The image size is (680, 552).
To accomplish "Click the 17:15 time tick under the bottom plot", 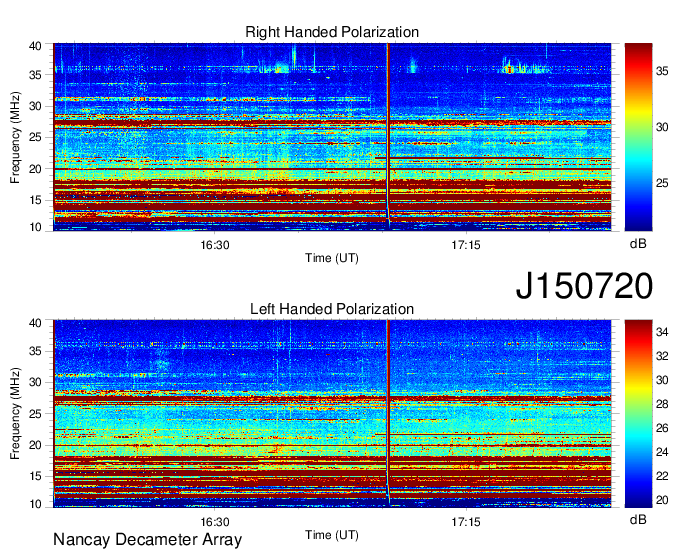I will [466, 522].
